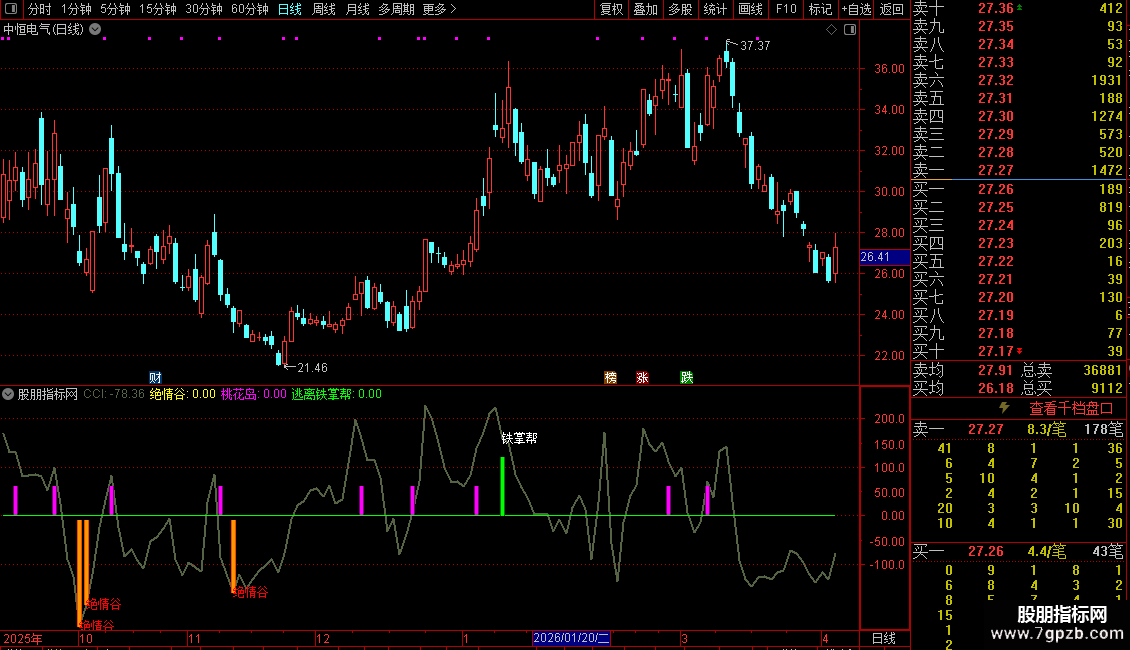Click the 日线 label at bottom right

point(884,638)
